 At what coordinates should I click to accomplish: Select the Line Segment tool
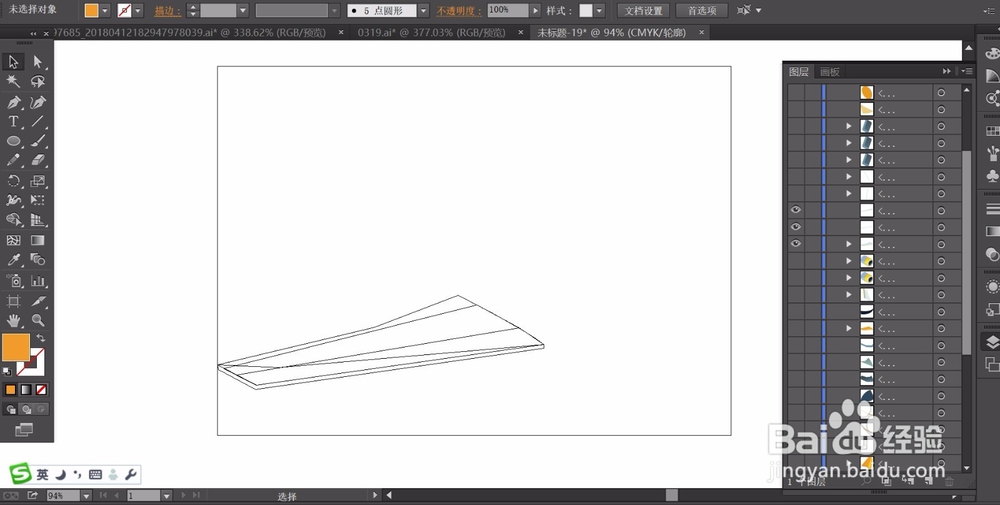38,121
